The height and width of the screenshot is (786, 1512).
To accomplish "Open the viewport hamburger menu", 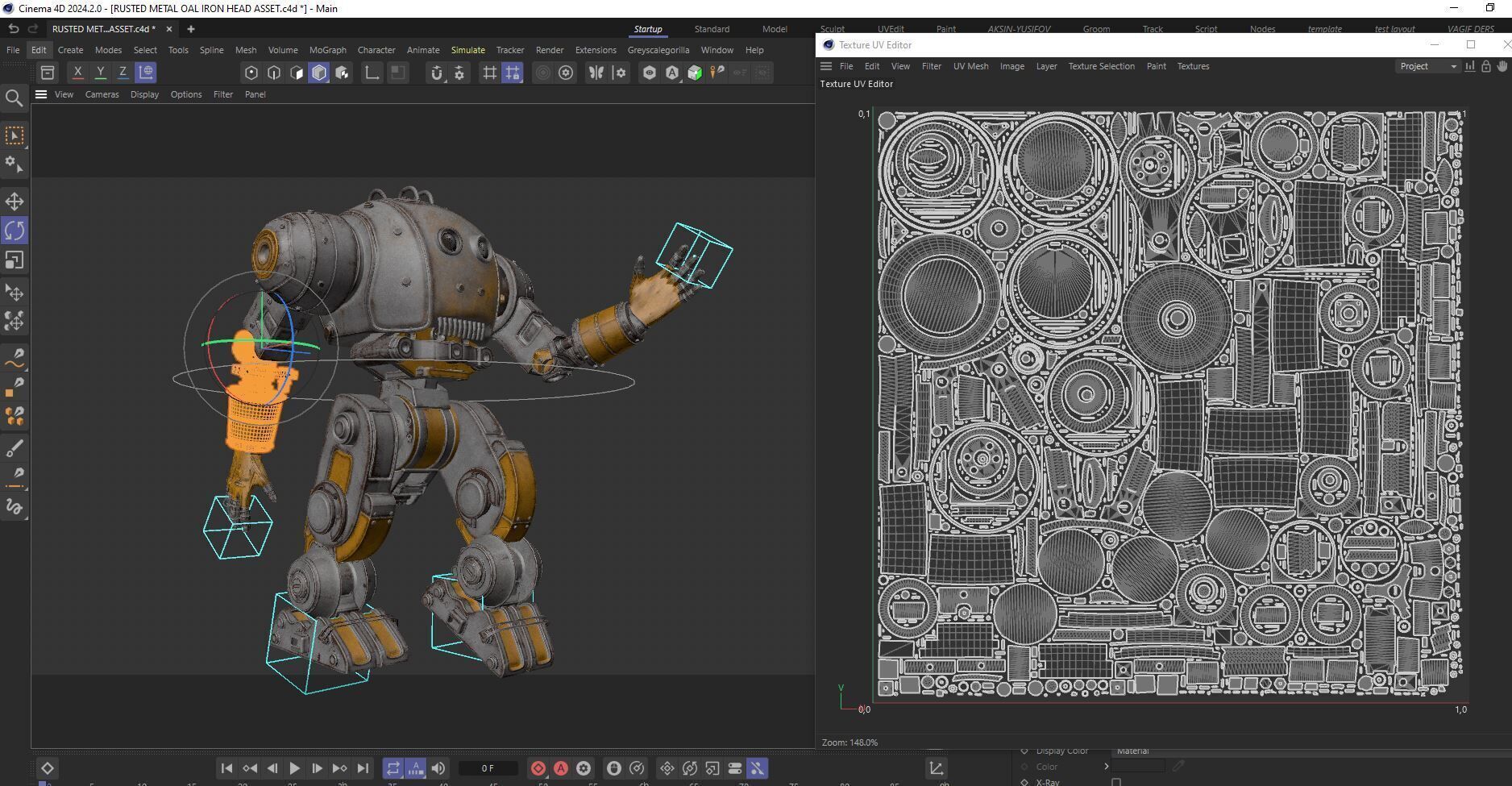I will pos(41,94).
